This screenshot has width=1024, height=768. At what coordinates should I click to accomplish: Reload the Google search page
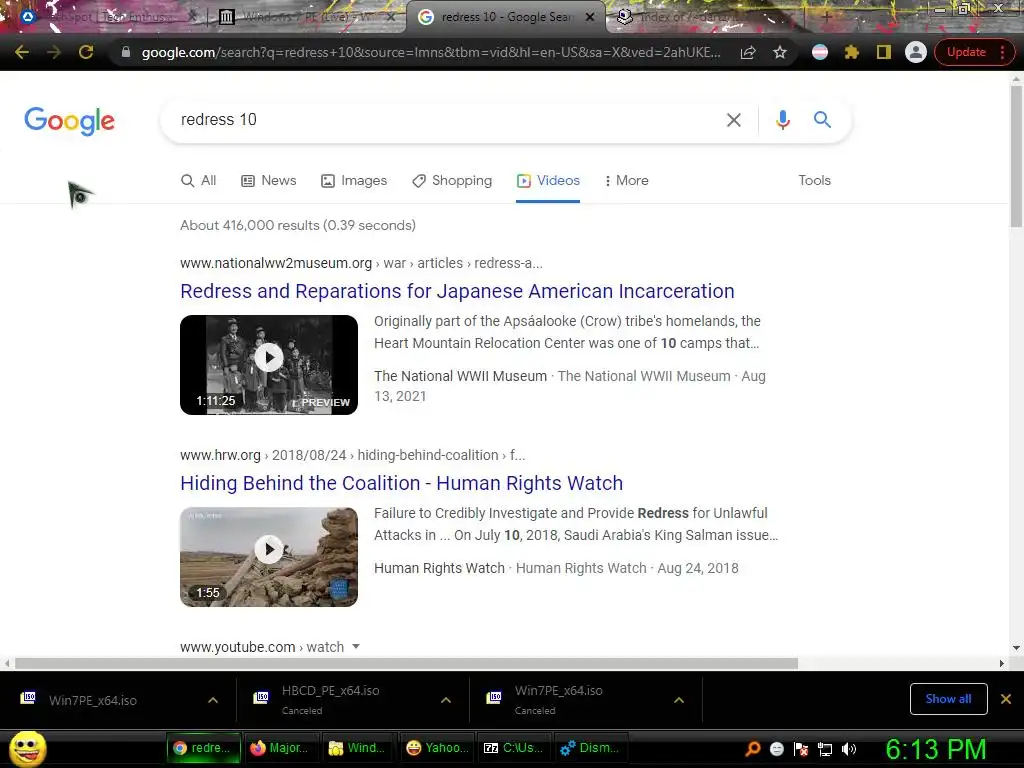[x=86, y=52]
